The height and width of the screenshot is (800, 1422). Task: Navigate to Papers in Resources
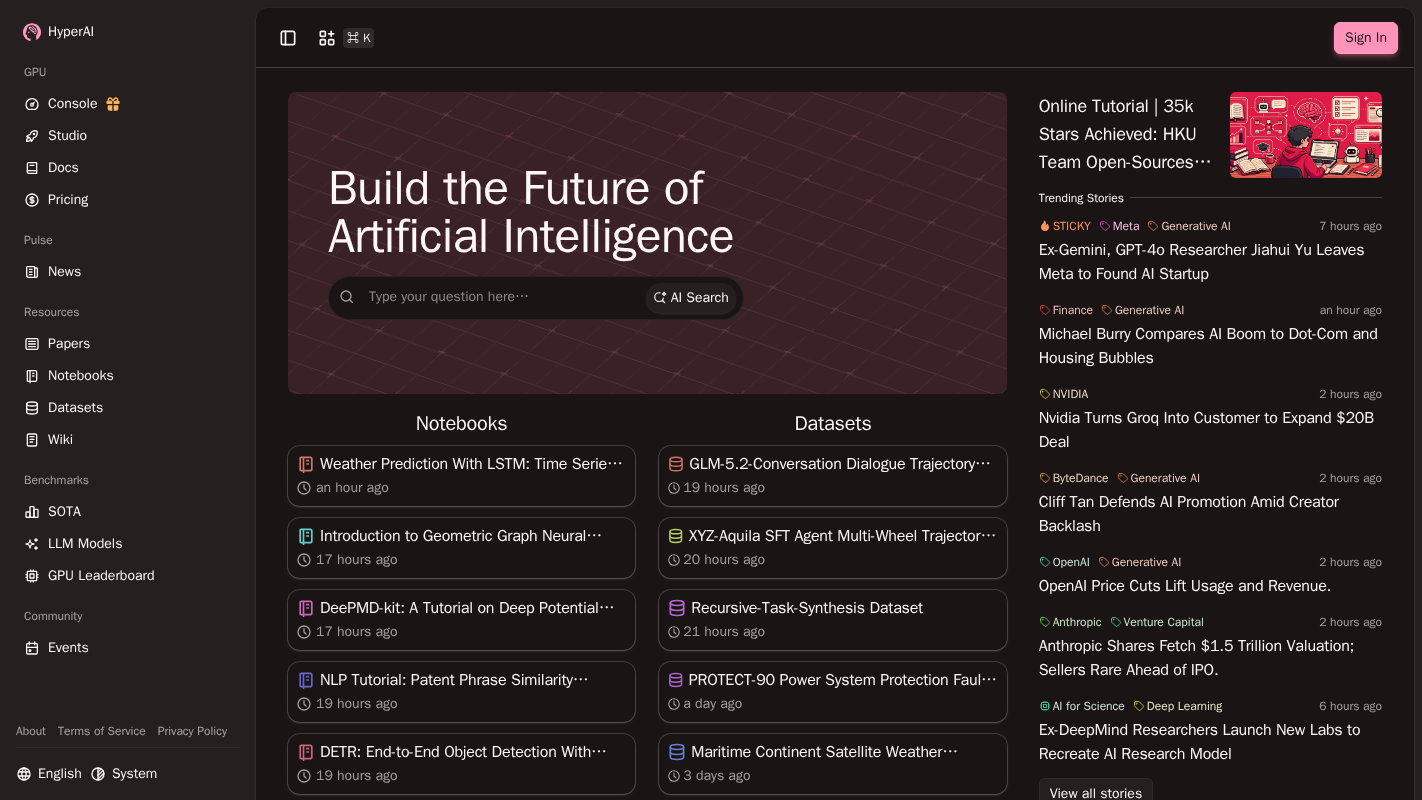click(x=69, y=344)
